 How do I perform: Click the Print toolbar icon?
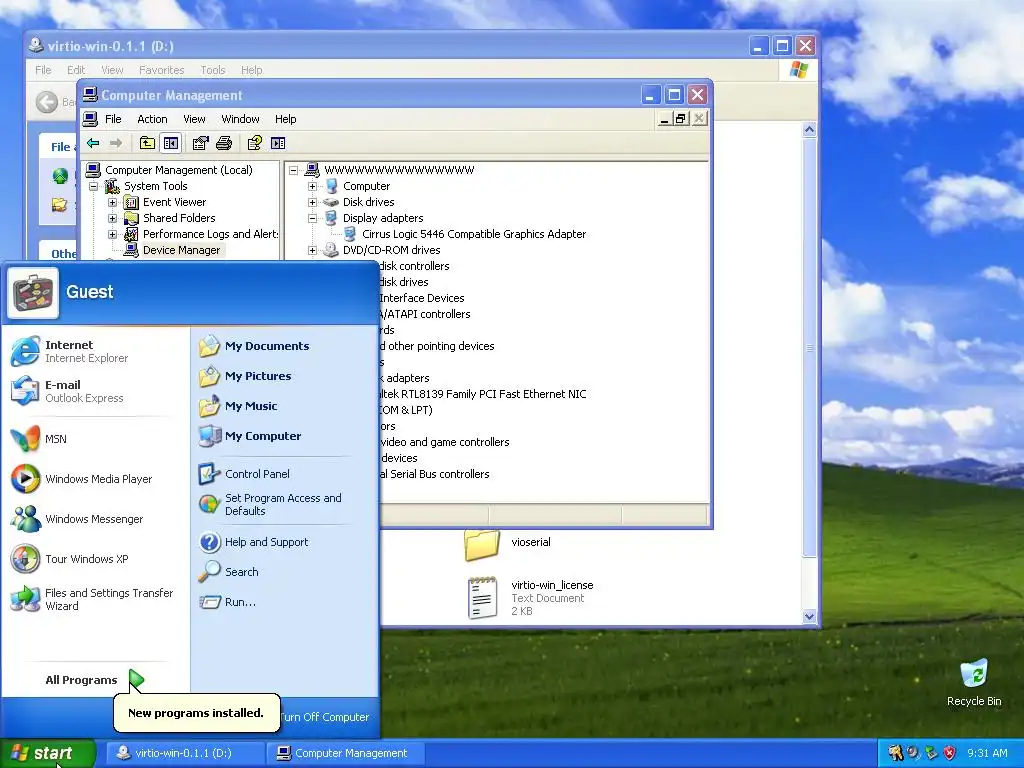point(224,143)
